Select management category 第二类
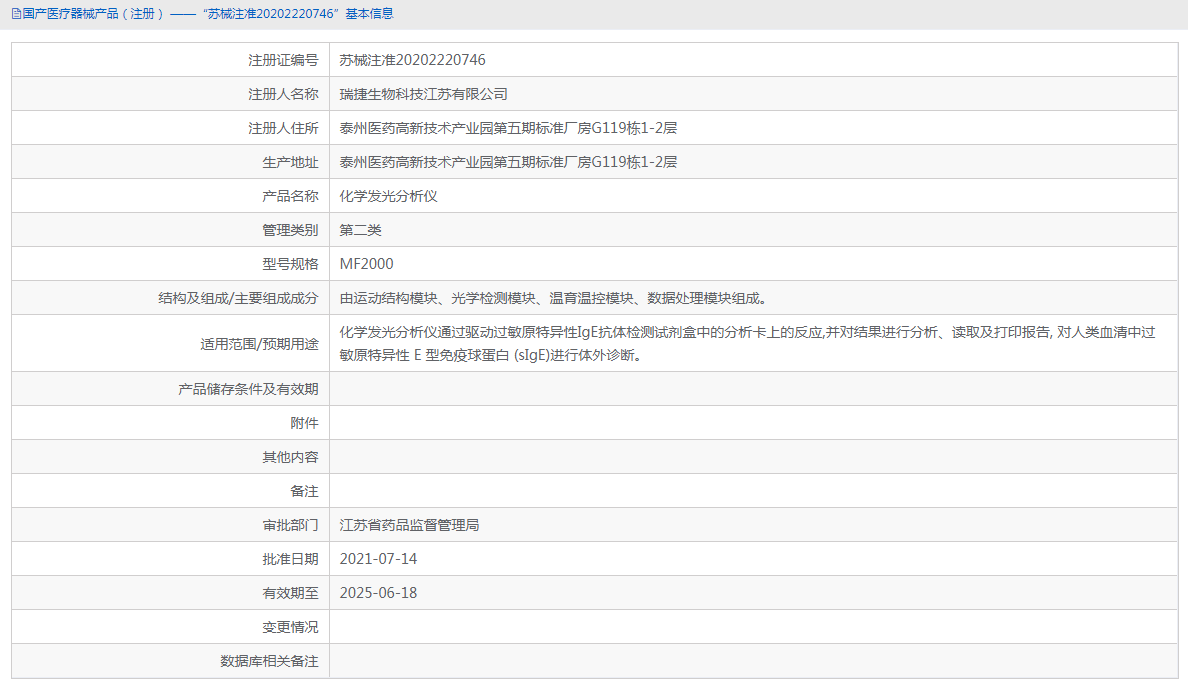The image size is (1188, 684). click(361, 229)
